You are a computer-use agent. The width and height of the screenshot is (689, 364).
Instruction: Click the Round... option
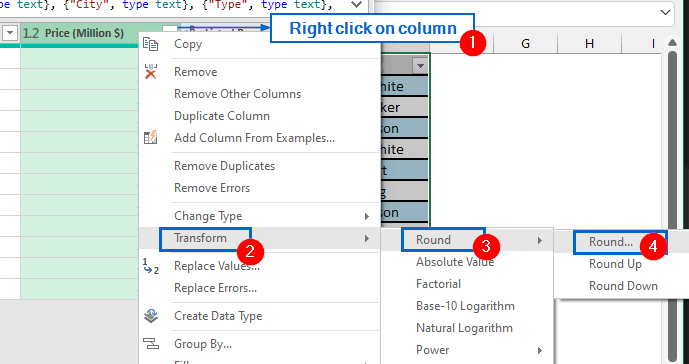(611, 242)
